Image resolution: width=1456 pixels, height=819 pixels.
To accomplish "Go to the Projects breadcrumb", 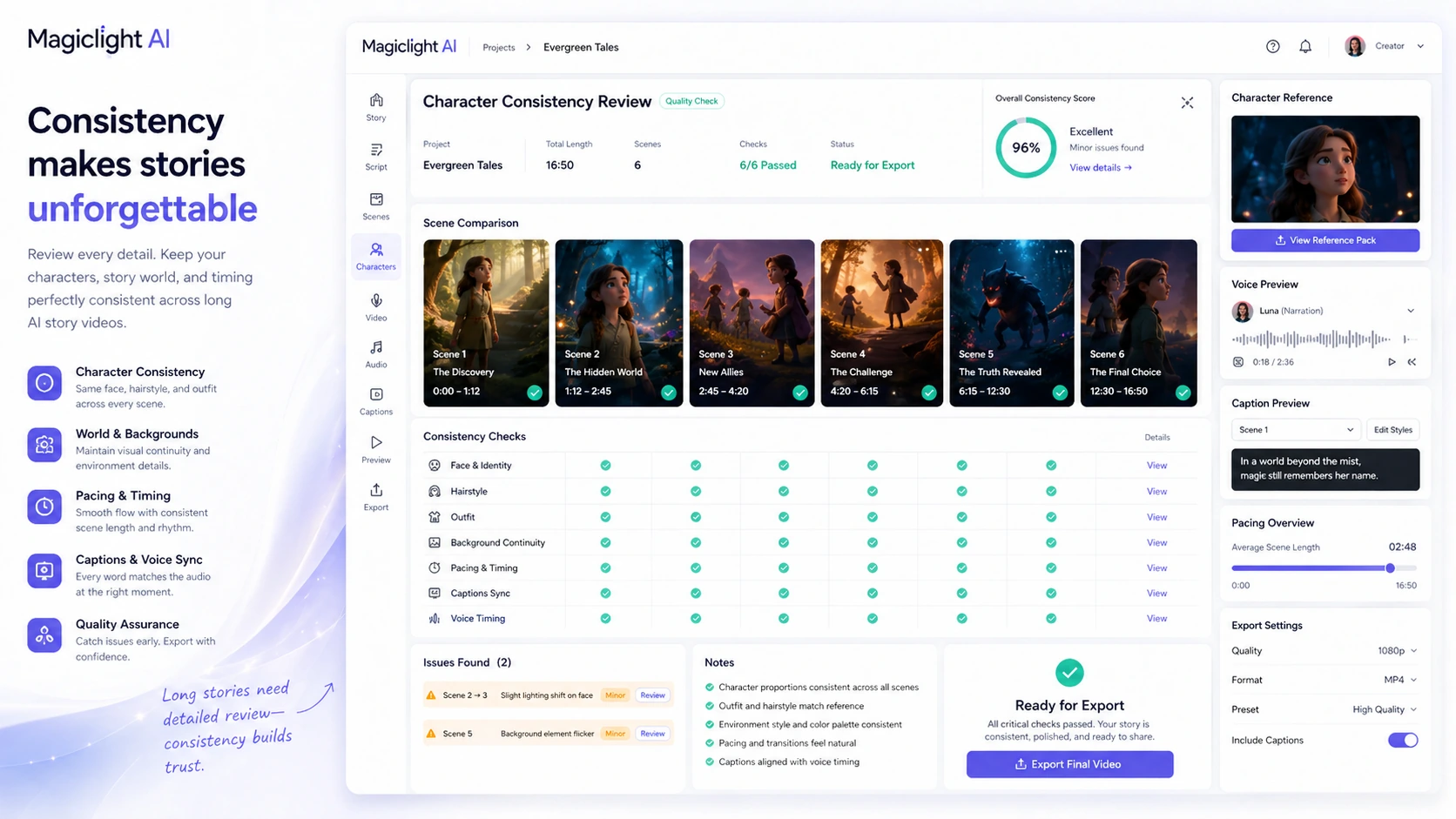I will pyautogui.click(x=499, y=48).
